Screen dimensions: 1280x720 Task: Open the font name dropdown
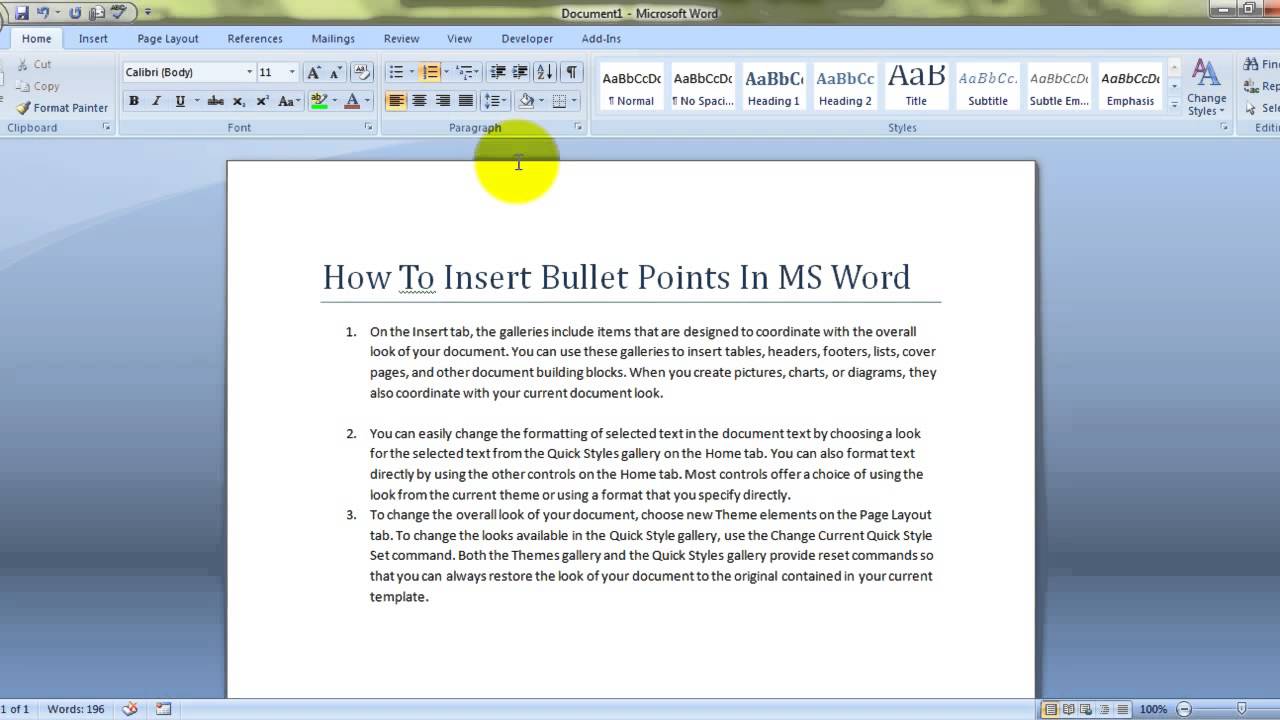(249, 72)
